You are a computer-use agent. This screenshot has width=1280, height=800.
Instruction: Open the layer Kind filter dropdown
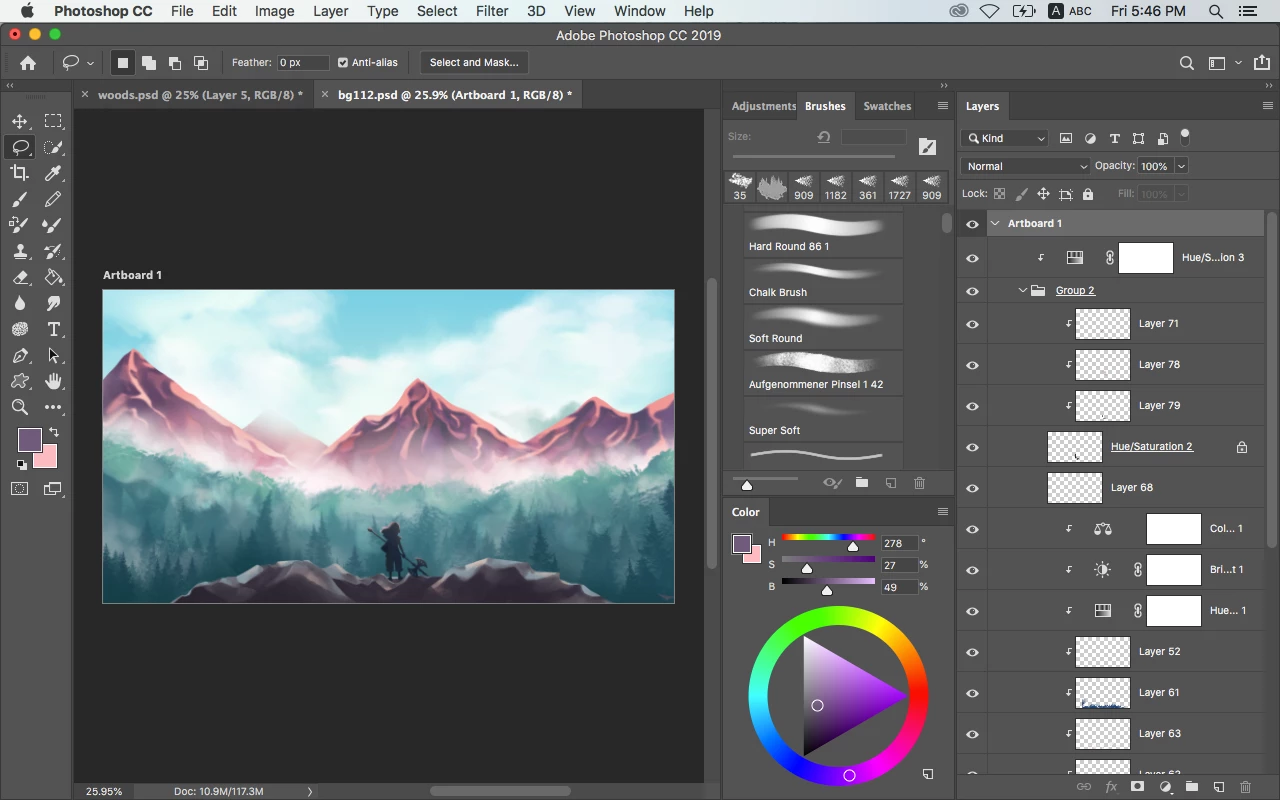click(1005, 138)
